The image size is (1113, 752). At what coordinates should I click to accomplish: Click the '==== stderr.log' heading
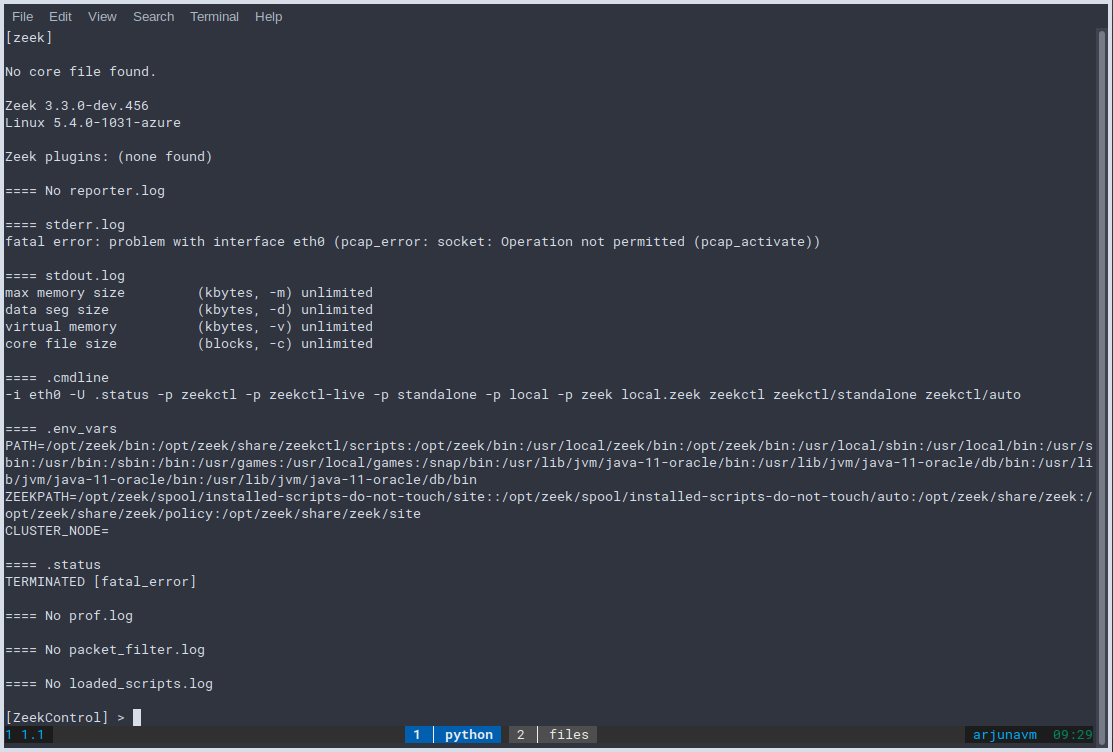click(65, 225)
